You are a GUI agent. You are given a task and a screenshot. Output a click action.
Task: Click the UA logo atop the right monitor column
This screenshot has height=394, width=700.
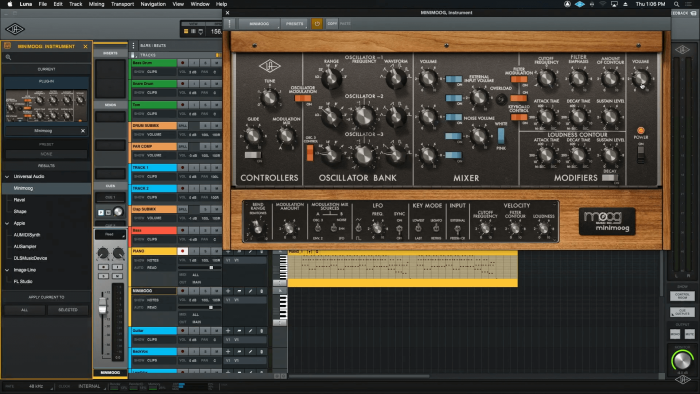[682, 50]
